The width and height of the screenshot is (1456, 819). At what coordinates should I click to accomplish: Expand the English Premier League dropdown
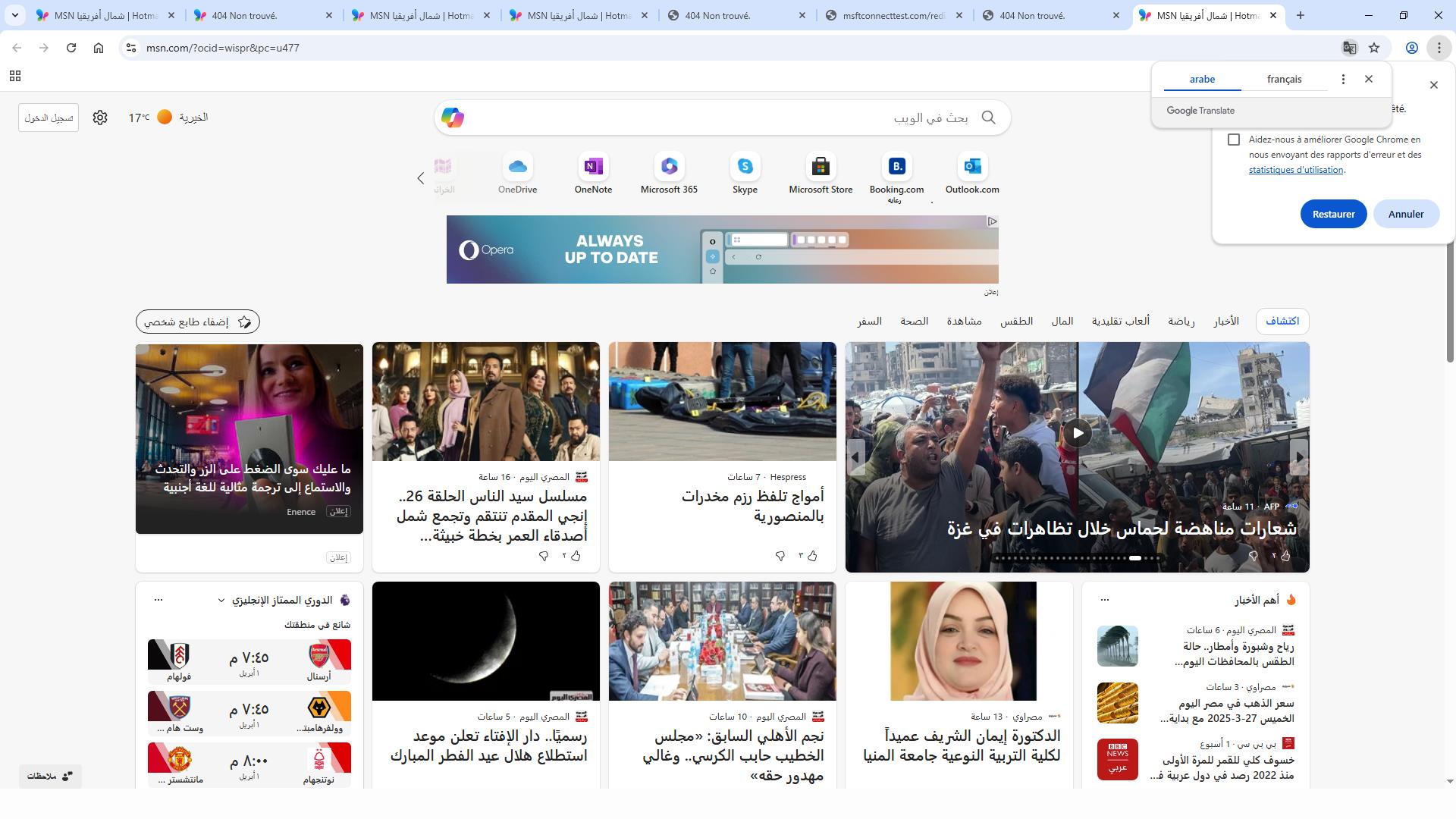pyautogui.click(x=221, y=601)
